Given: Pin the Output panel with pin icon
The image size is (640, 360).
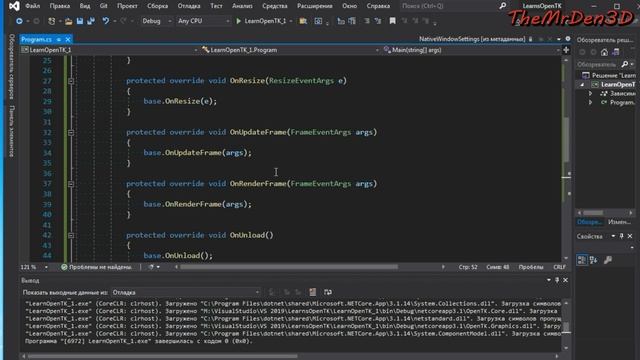Looking at the screenshot, I should pyautogui.click(x=557, y=280).
